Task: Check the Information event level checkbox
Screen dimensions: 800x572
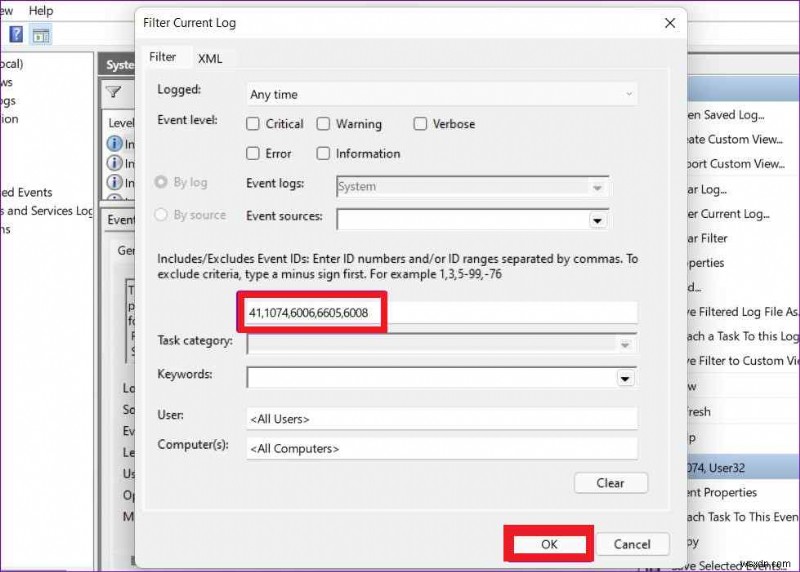Action: click(x=323, y=154)
